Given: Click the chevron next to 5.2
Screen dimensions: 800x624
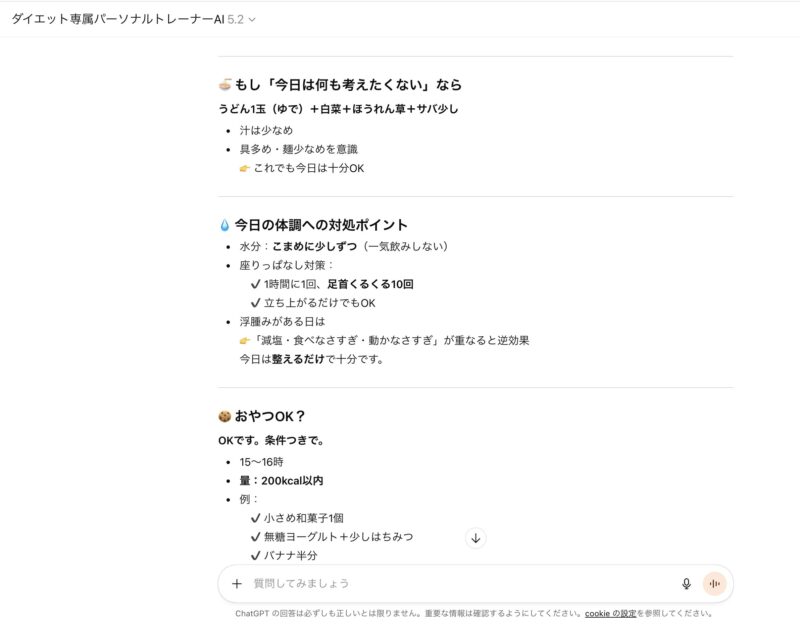Looking at the screenshot, I should [x=250, y=19].
